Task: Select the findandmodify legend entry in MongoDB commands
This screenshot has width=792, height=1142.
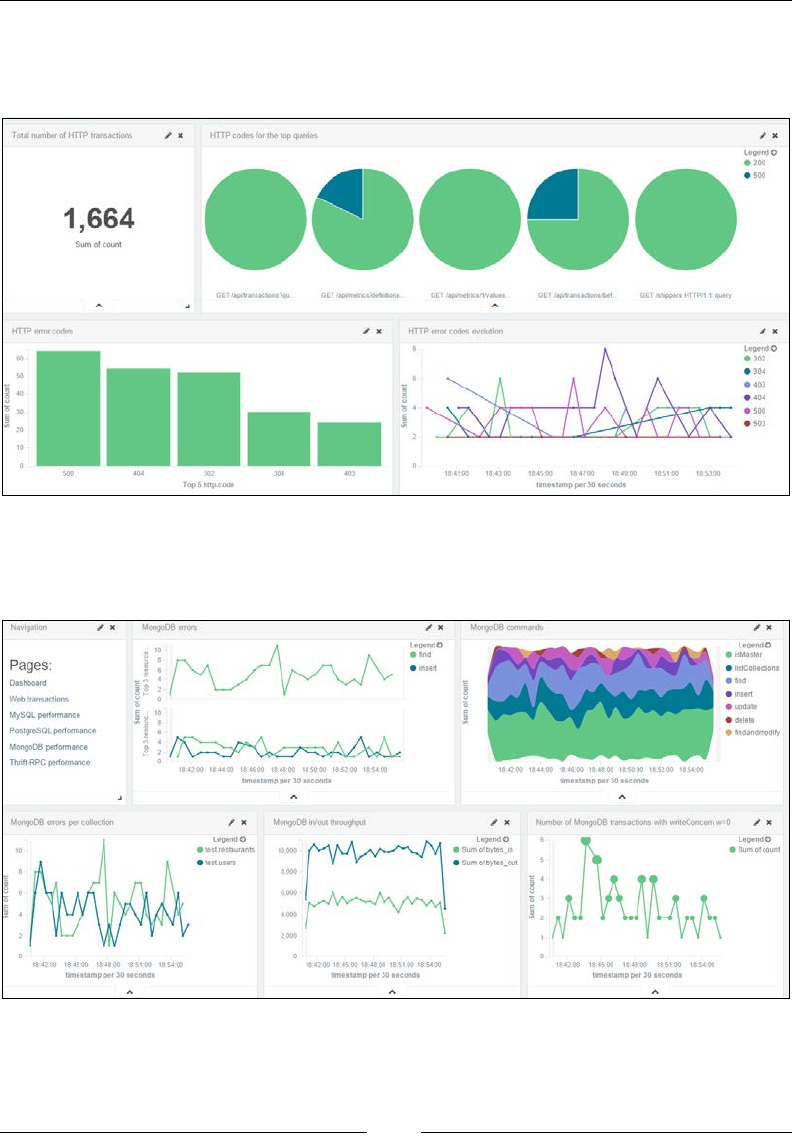Action: coord(752,733)
